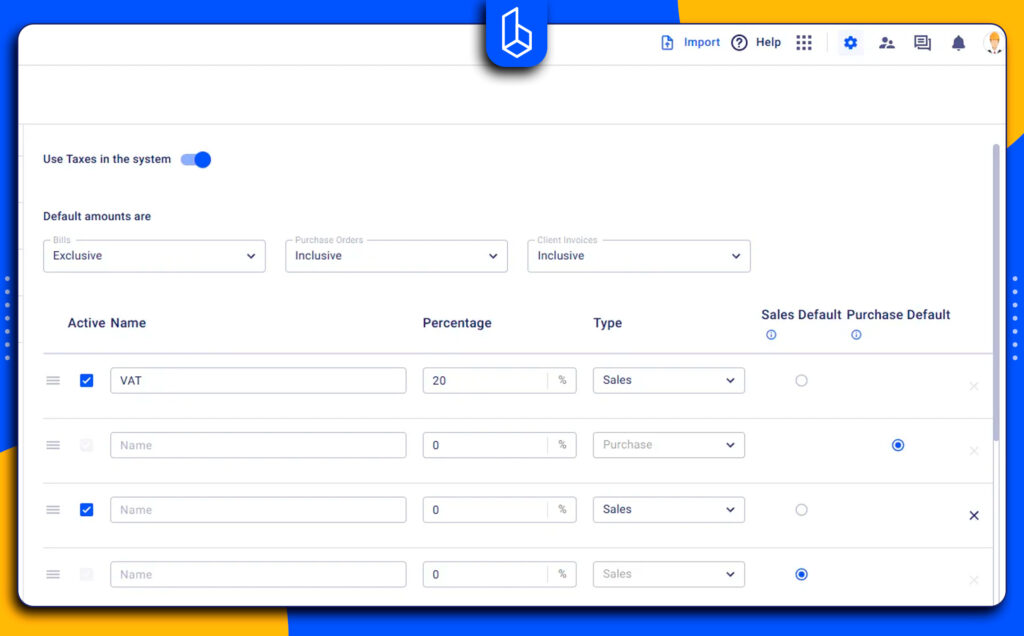This screenshot has height=636, width=1024.
Task: Open the settings gear icon
Action: click(x=850, y=43)
